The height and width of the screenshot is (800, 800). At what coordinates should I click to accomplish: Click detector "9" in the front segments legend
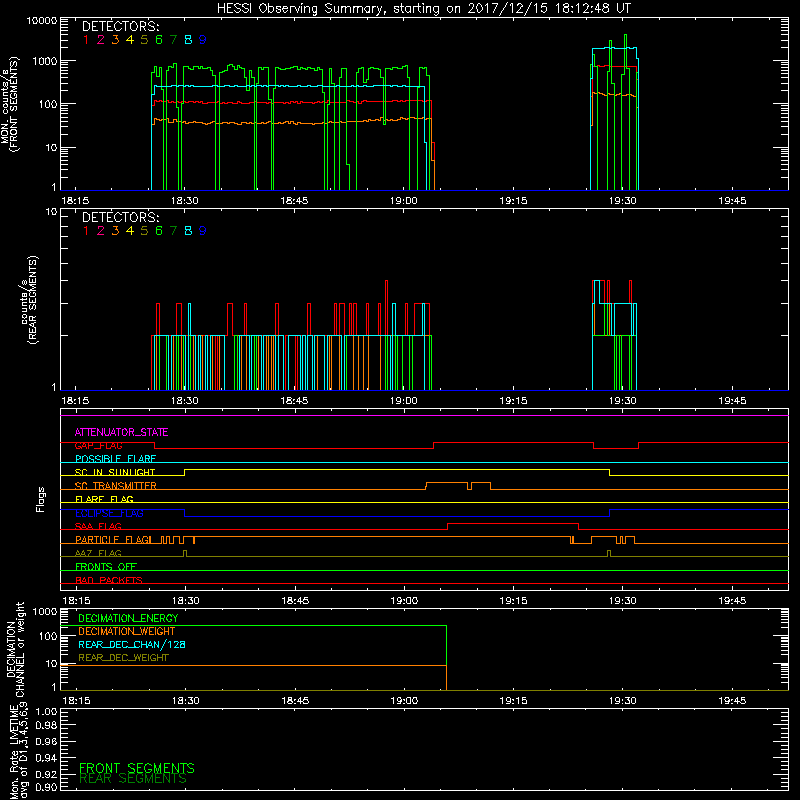203,40
